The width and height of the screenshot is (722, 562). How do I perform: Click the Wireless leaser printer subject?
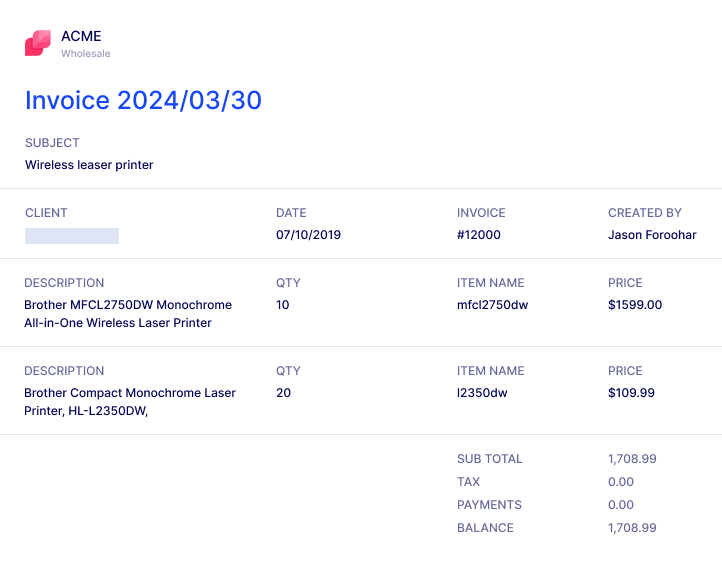coord(89,165)
